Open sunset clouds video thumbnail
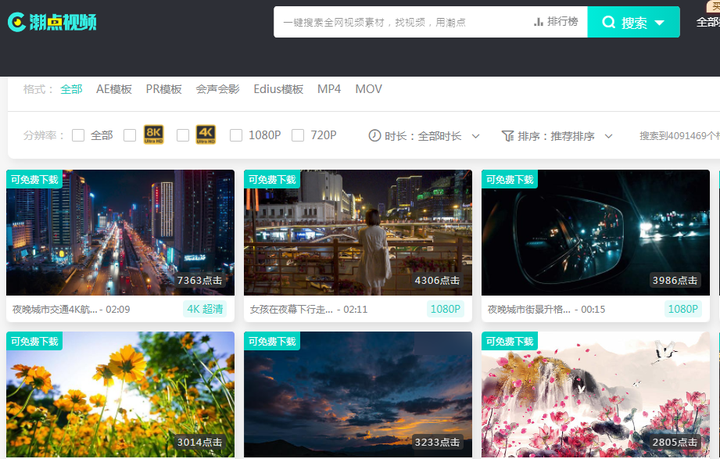Viewport: 720px width, 459px height. click(358, 394)
